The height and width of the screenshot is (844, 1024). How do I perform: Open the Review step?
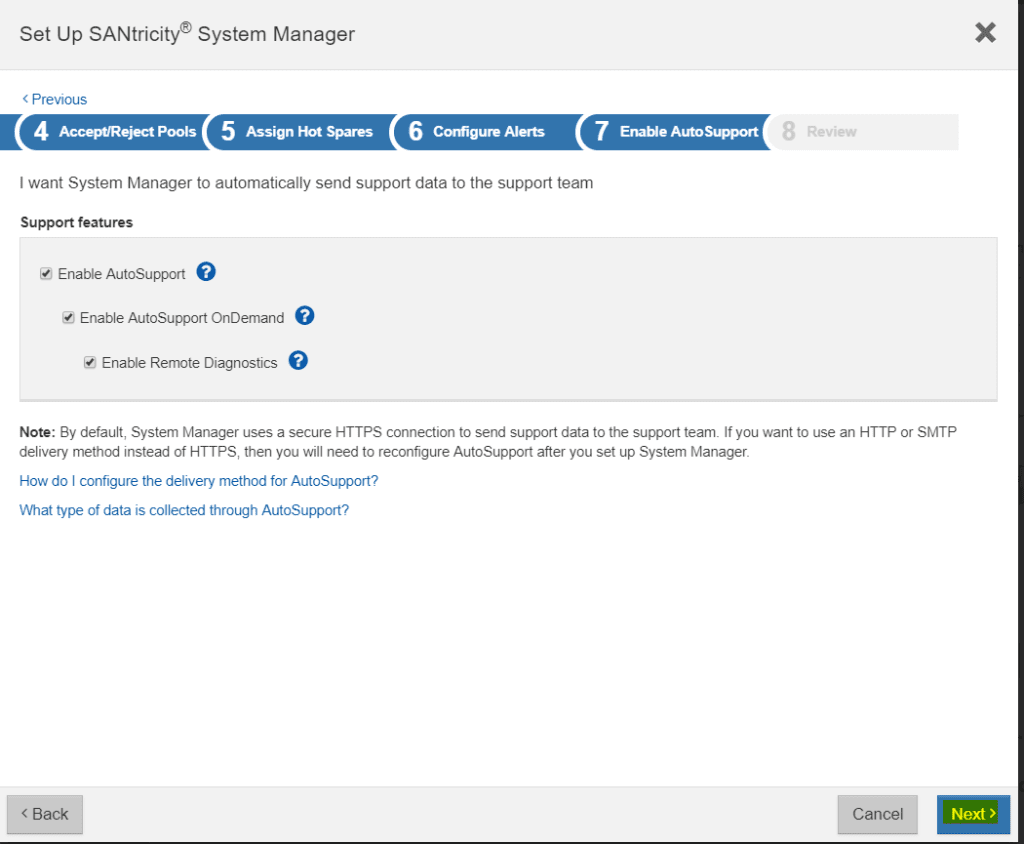831,131
